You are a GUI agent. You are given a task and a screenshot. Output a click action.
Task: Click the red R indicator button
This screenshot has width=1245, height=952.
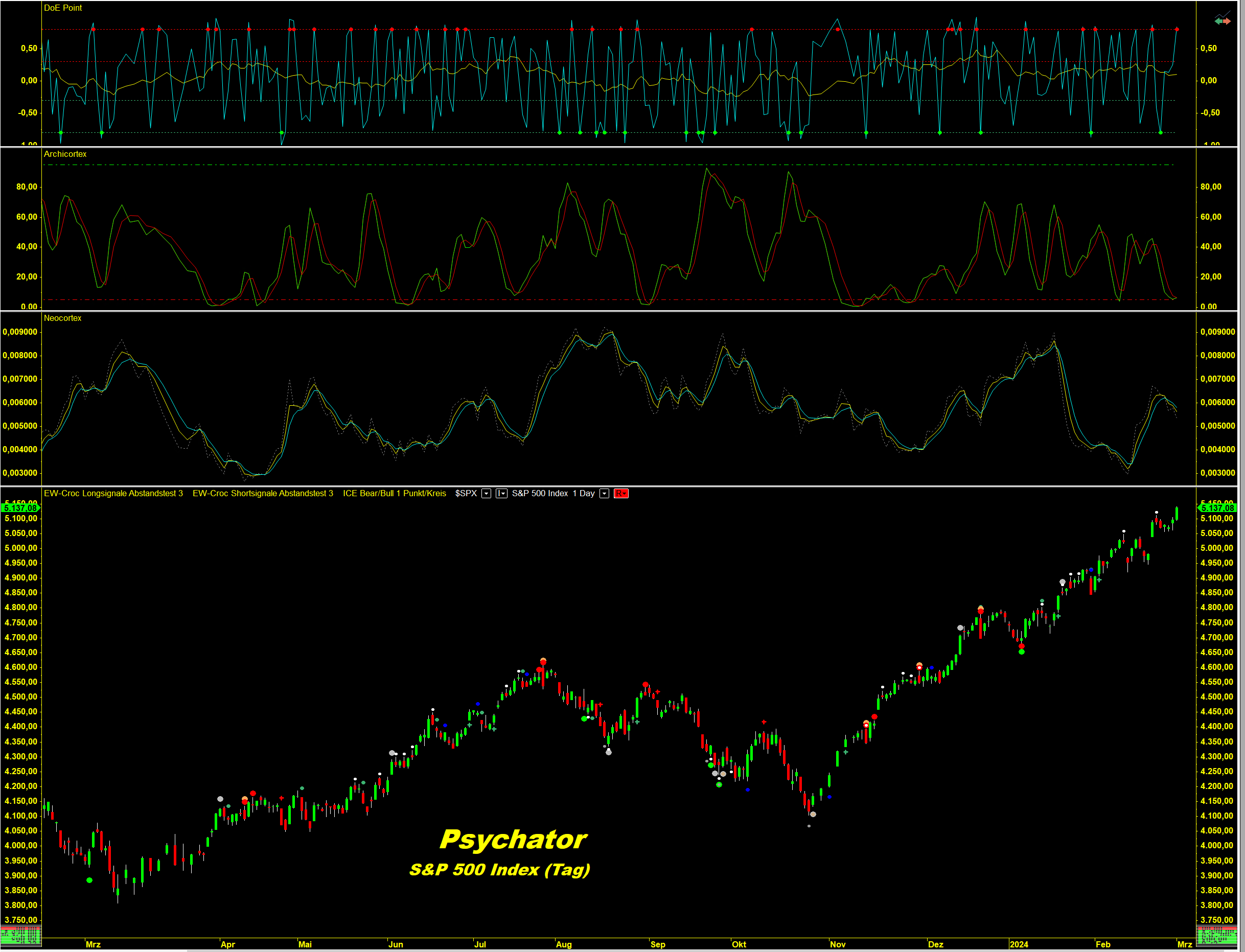point(620,494)
